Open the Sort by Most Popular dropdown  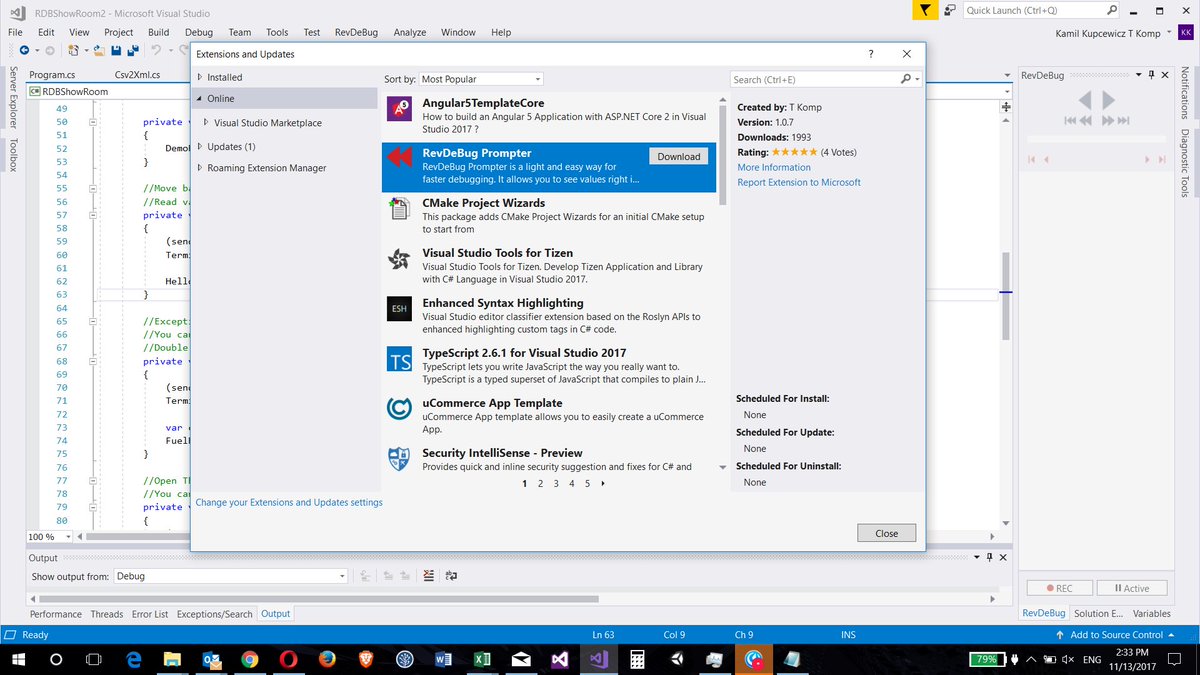point(481,79)
